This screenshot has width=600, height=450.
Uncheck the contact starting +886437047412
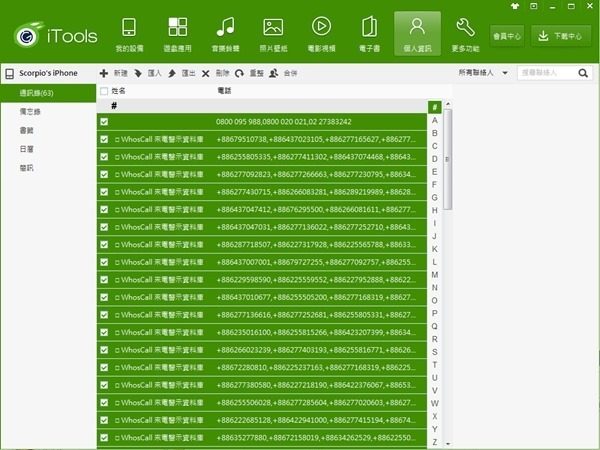point(104,209)
